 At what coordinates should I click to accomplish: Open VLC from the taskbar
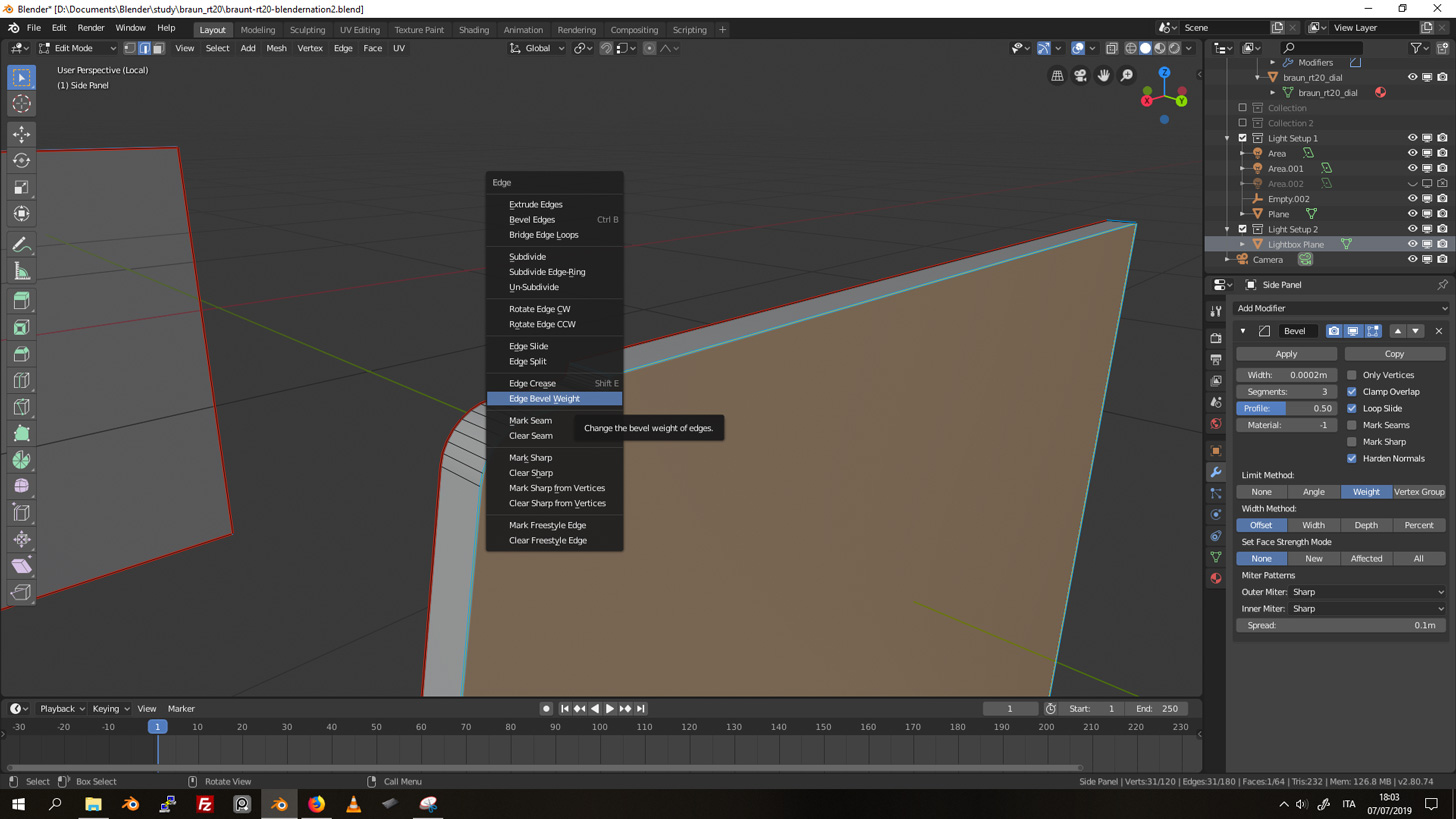pyautogui.click(x=353, y=804)
